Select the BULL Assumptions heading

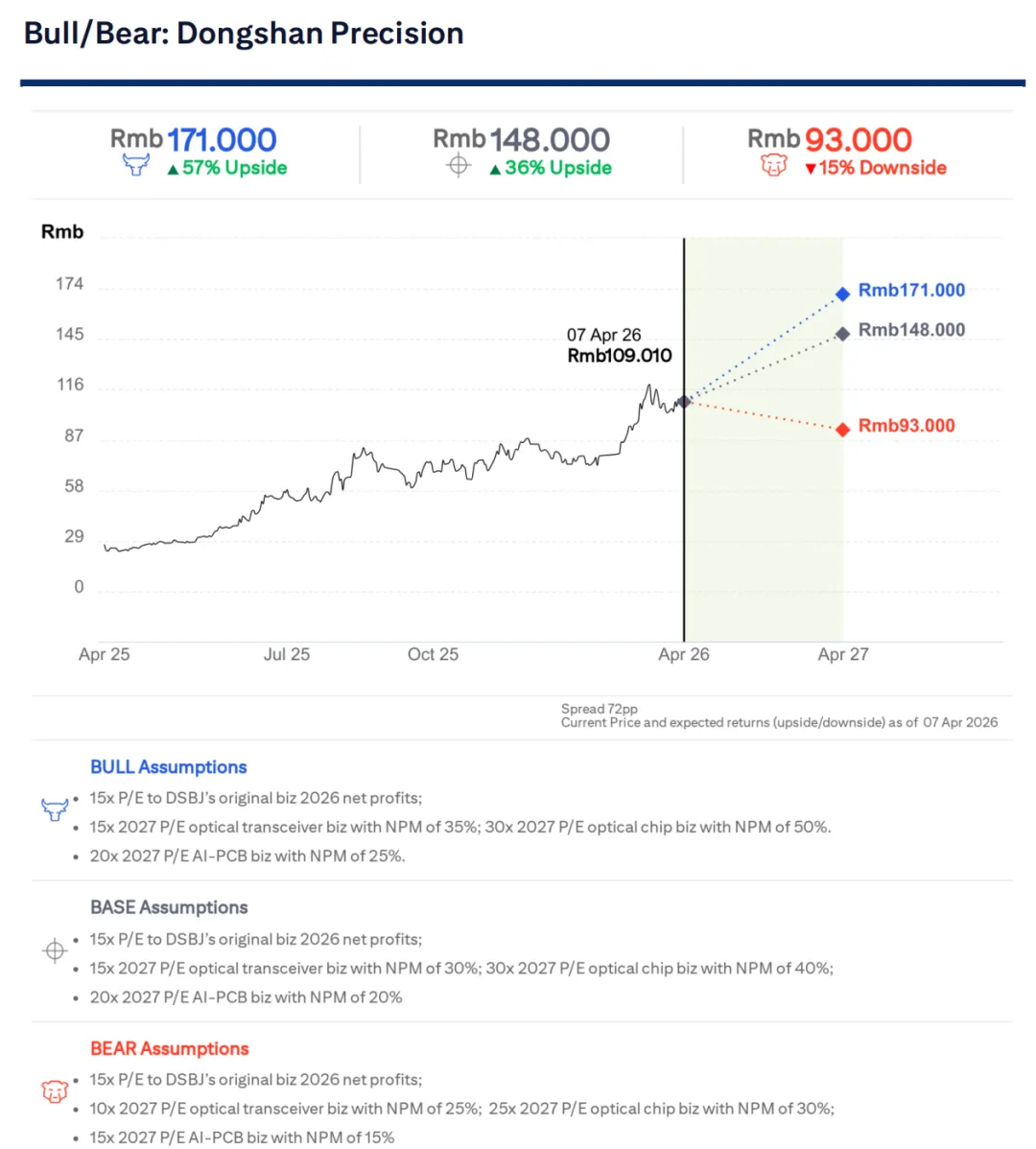coord(169,767)
